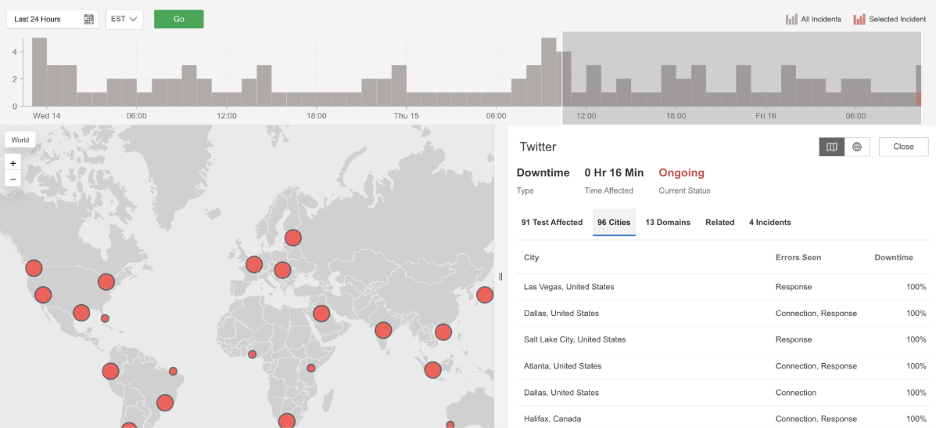
Task: Switch to globe view icon
Action: coord(857,146)
